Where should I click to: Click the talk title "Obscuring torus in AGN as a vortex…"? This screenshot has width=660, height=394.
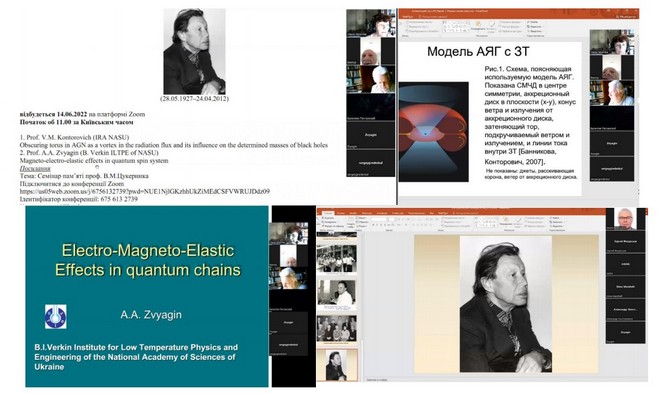[x=174, y=145]
